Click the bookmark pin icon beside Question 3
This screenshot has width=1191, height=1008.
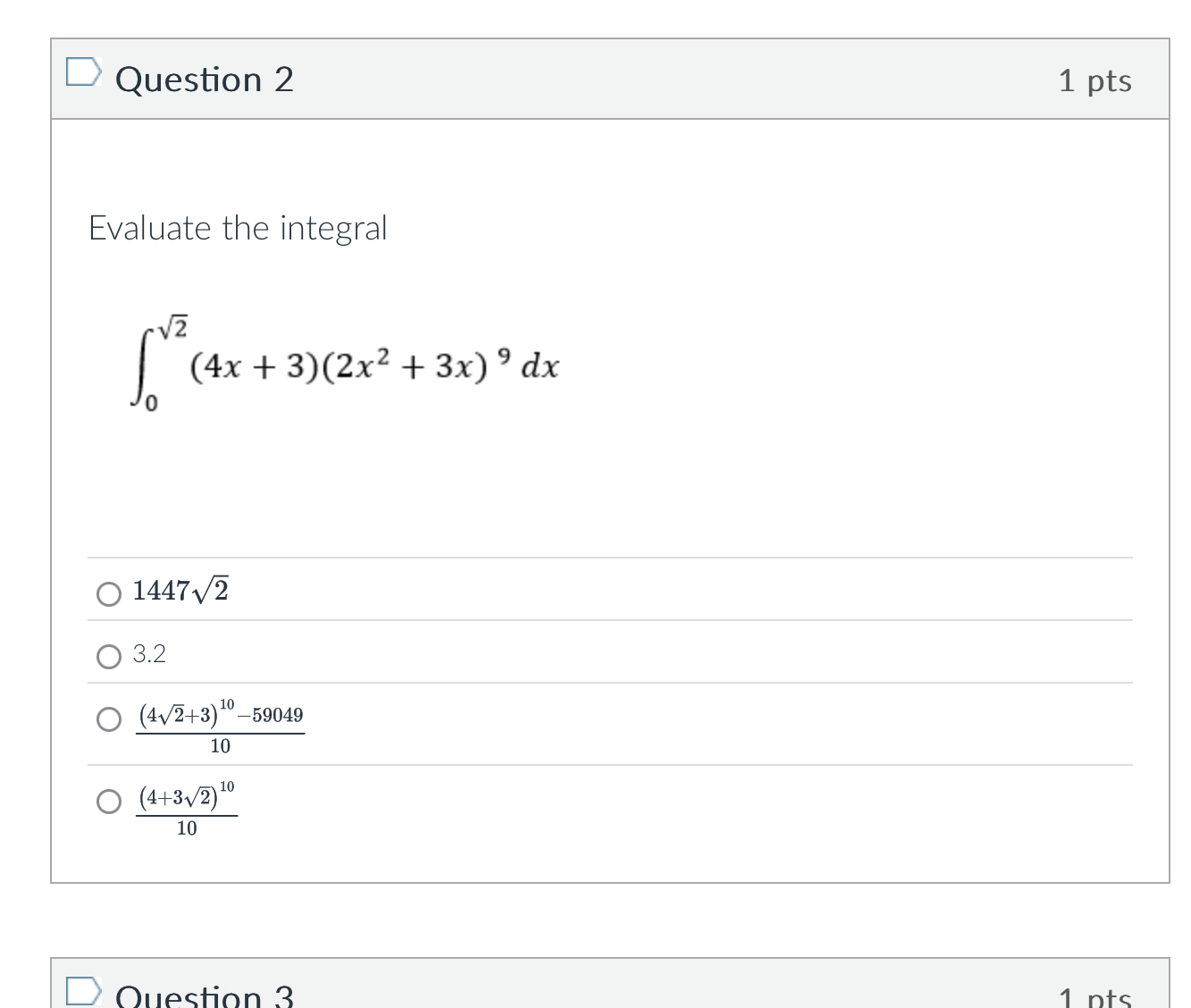point(83,990)
